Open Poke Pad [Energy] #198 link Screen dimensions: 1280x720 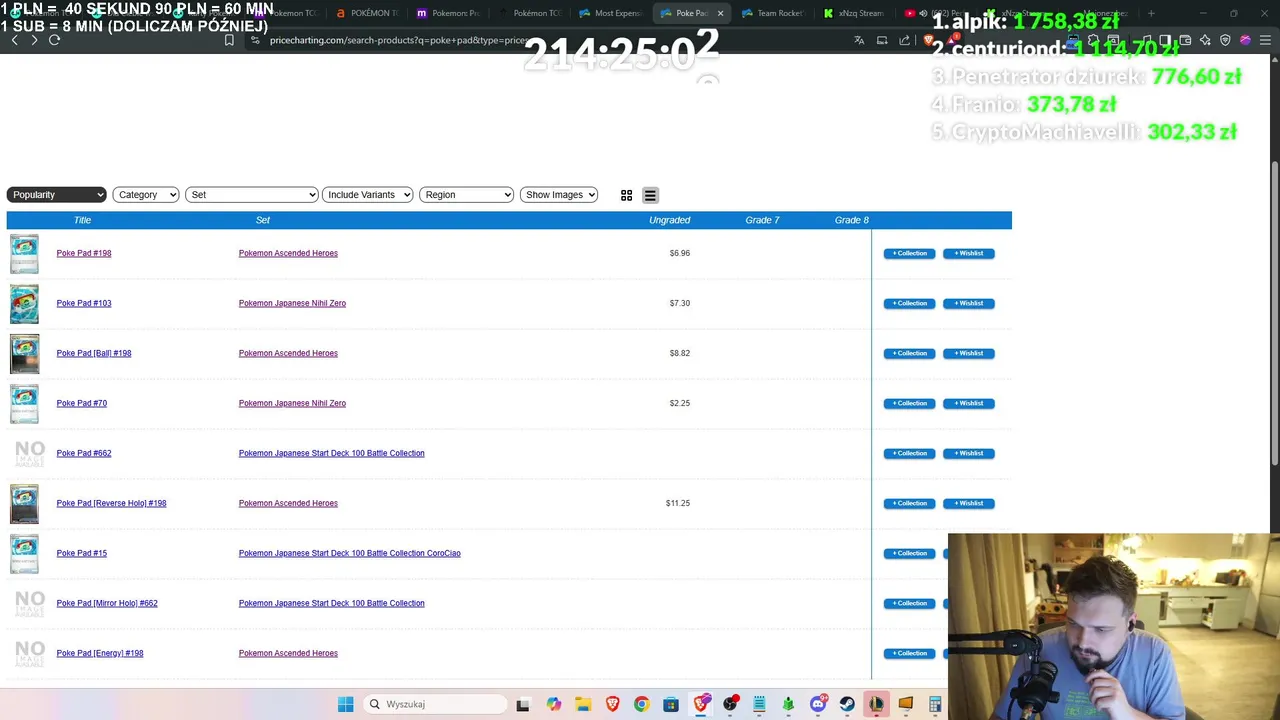(x=100, y=653)
